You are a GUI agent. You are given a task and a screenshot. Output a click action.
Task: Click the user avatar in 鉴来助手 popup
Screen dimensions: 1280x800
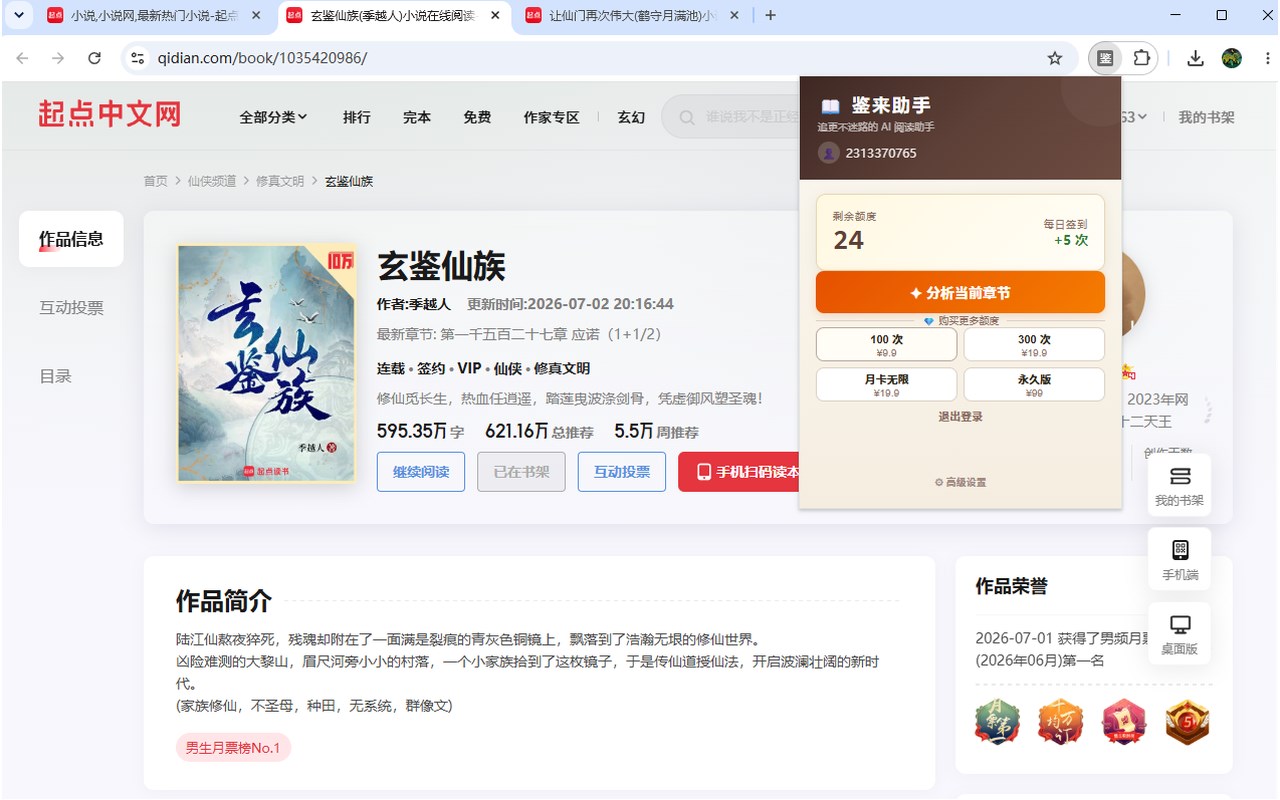(828, 153)
